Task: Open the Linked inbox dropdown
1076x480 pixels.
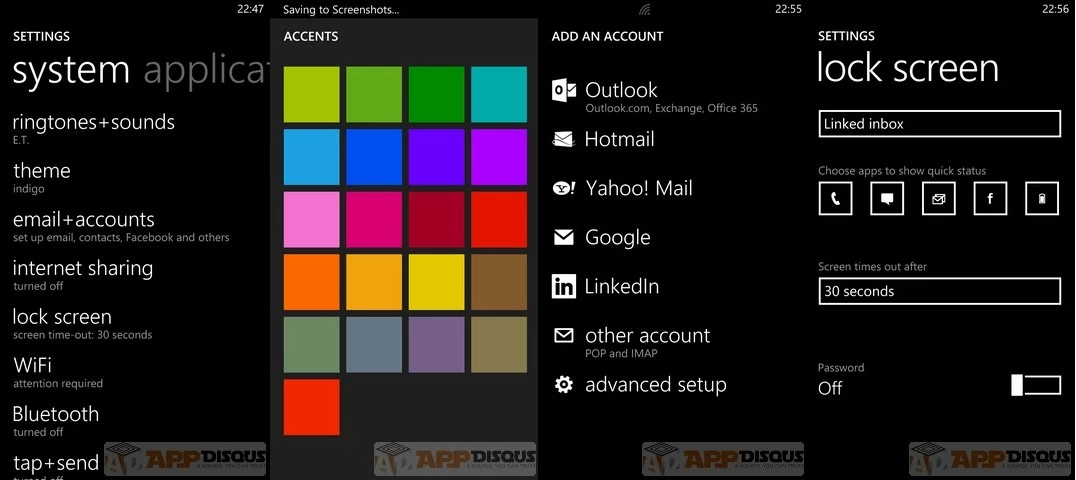Action: (939, 124)
